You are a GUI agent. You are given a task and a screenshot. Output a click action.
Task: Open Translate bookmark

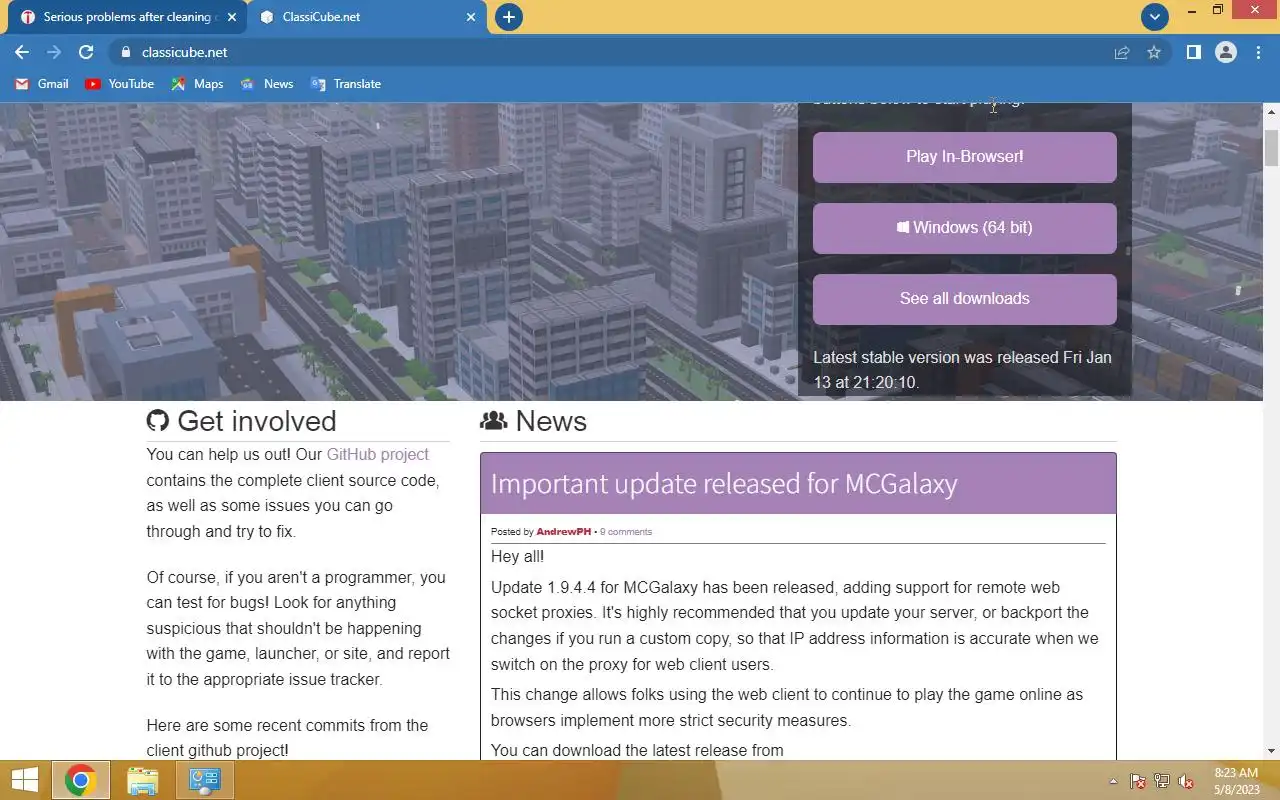pos(346,84)
